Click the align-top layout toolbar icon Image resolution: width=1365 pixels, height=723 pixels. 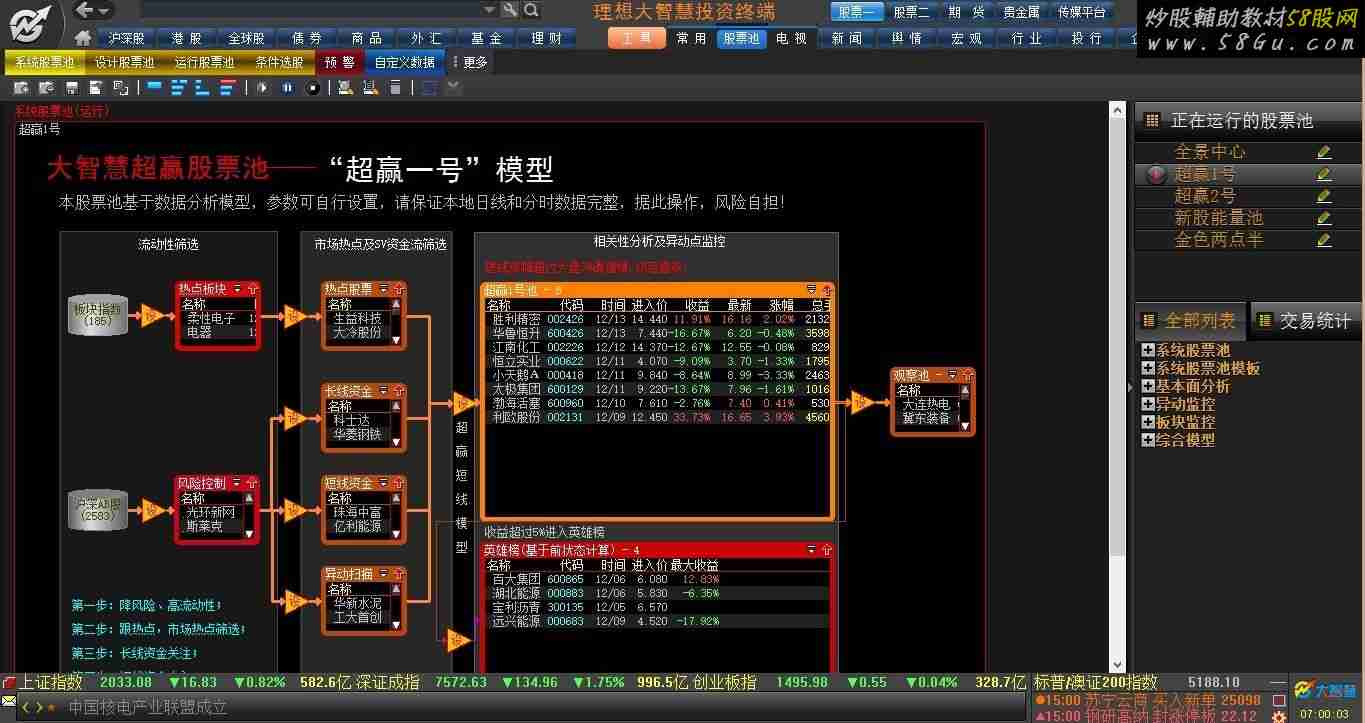(153, 88)
